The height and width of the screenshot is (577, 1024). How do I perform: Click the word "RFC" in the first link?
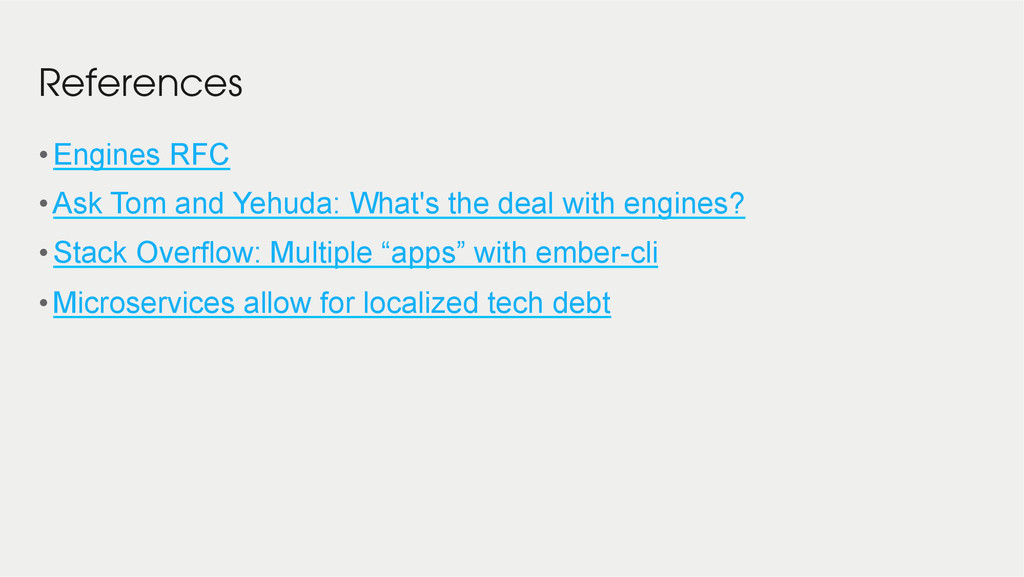pos(199,155)
